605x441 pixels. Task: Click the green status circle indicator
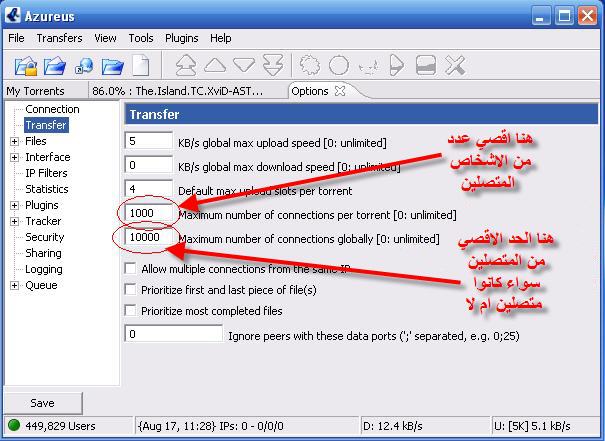[x=14, y=425]
